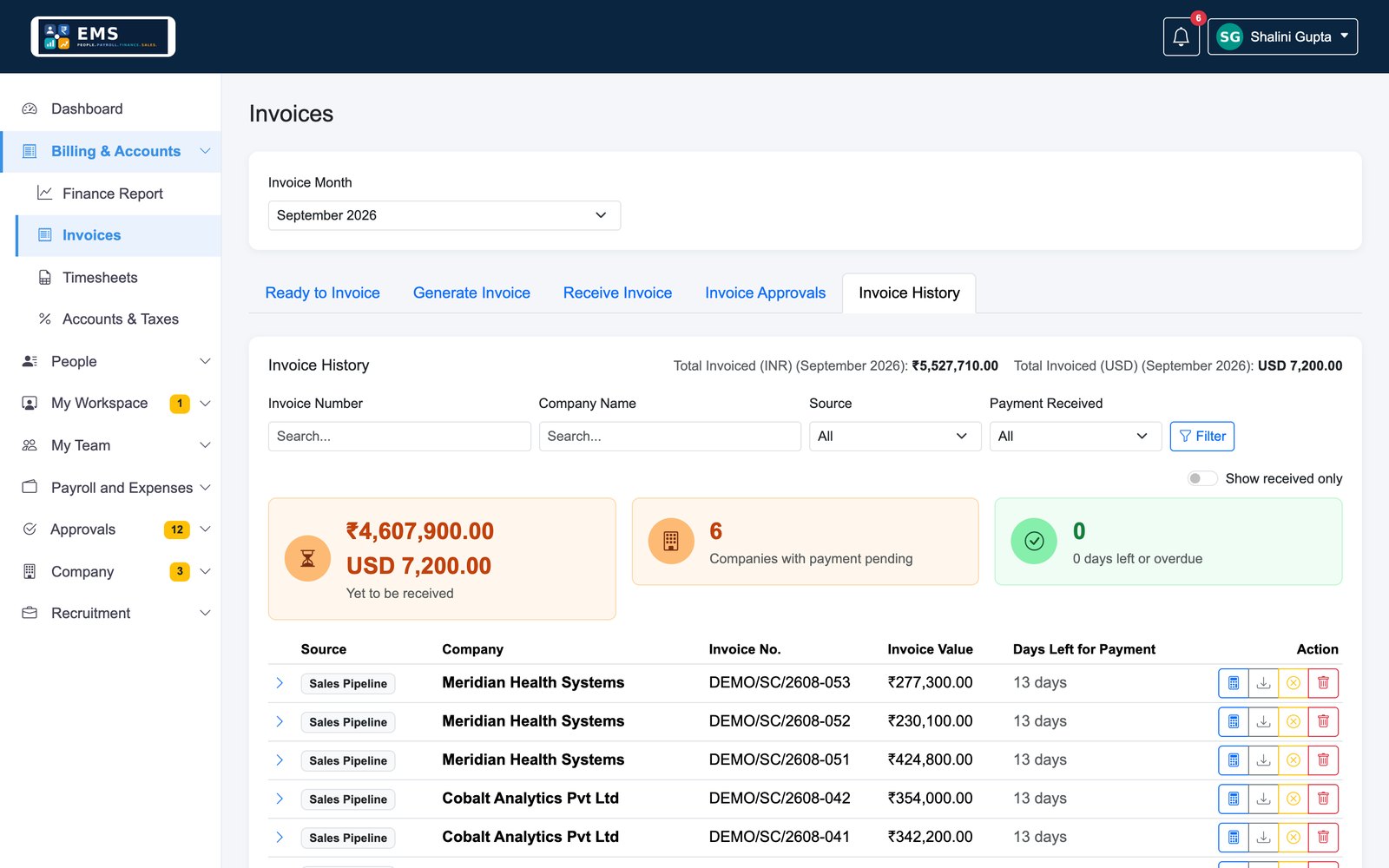Open calculator action for invoice DEMO/SC/2608-053
Screen dimensions: 1389x868
(x=1234, y=683)
